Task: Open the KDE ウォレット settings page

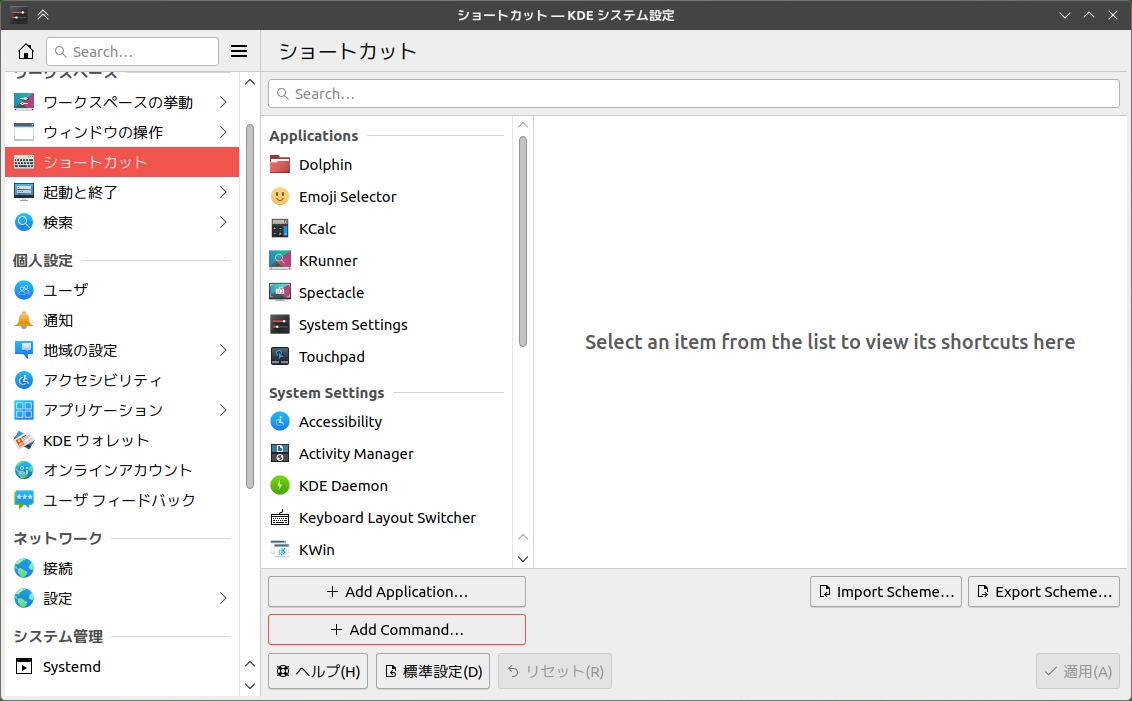Action: [x=122, y=440]
